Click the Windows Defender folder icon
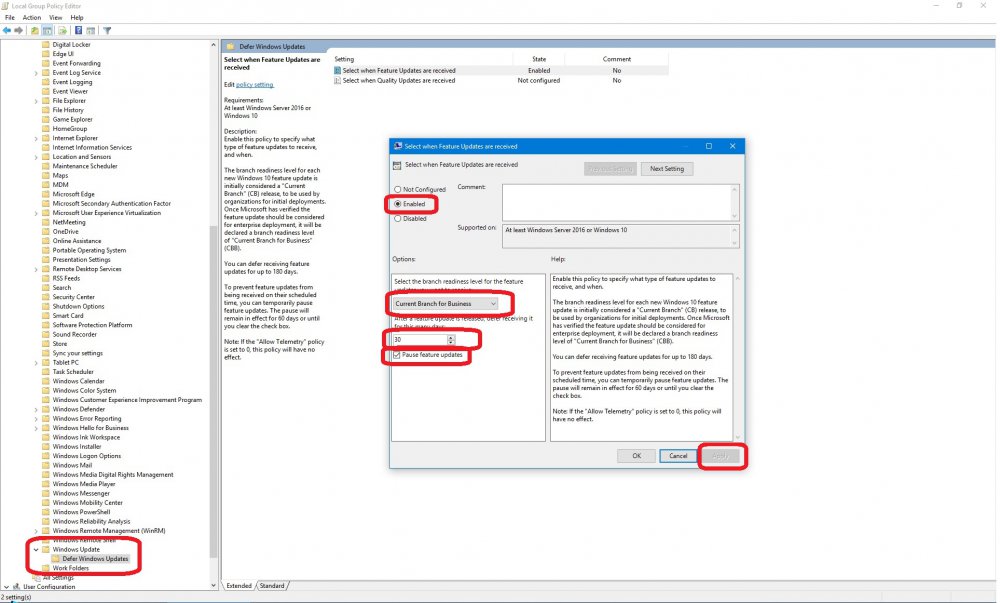 pos(46,409)
